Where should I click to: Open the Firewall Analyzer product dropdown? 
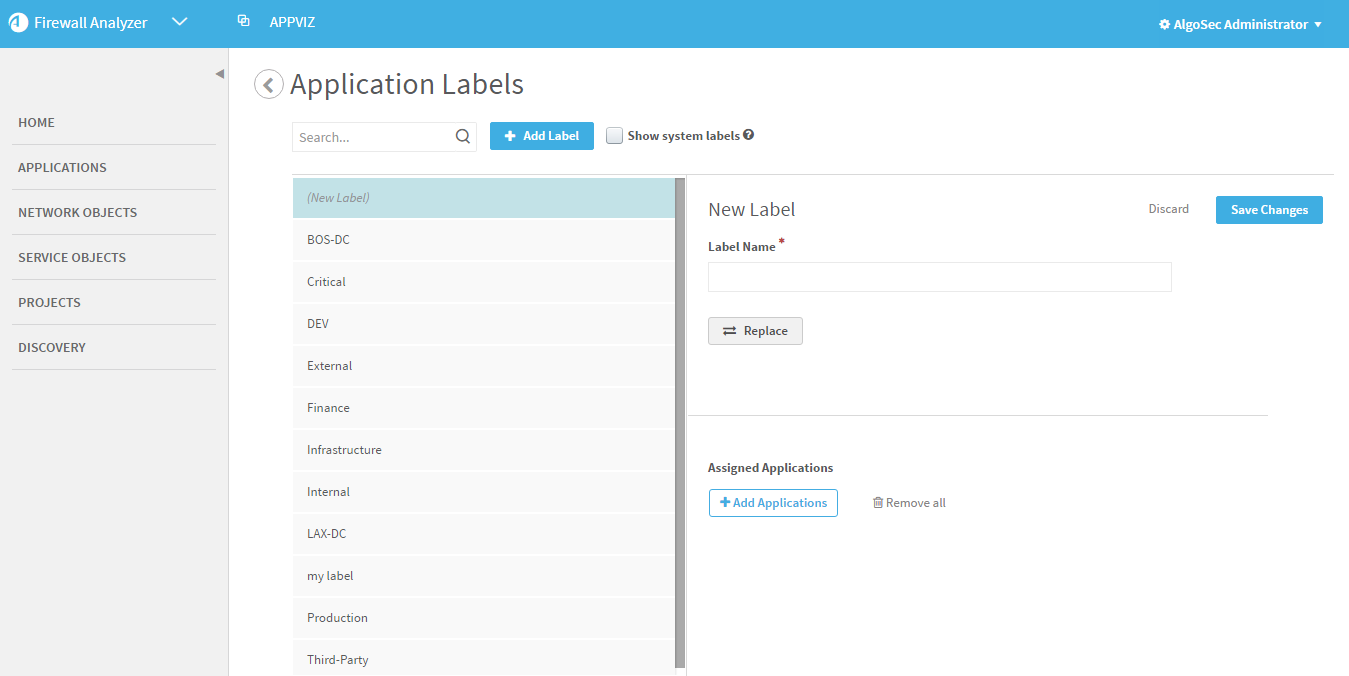tap(180, 22)
